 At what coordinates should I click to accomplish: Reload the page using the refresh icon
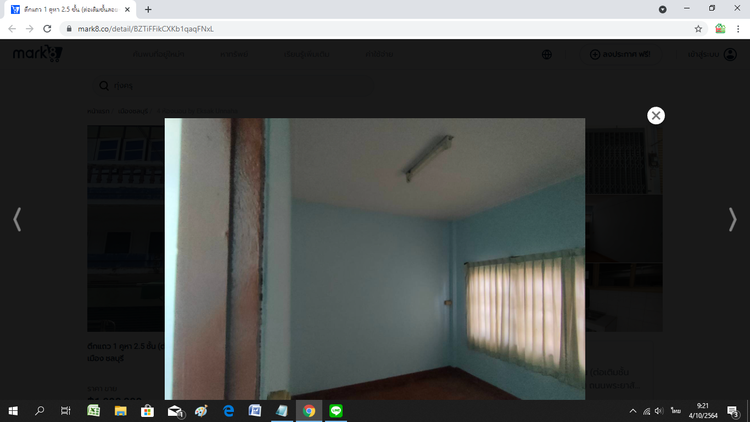tap(48, 29)
